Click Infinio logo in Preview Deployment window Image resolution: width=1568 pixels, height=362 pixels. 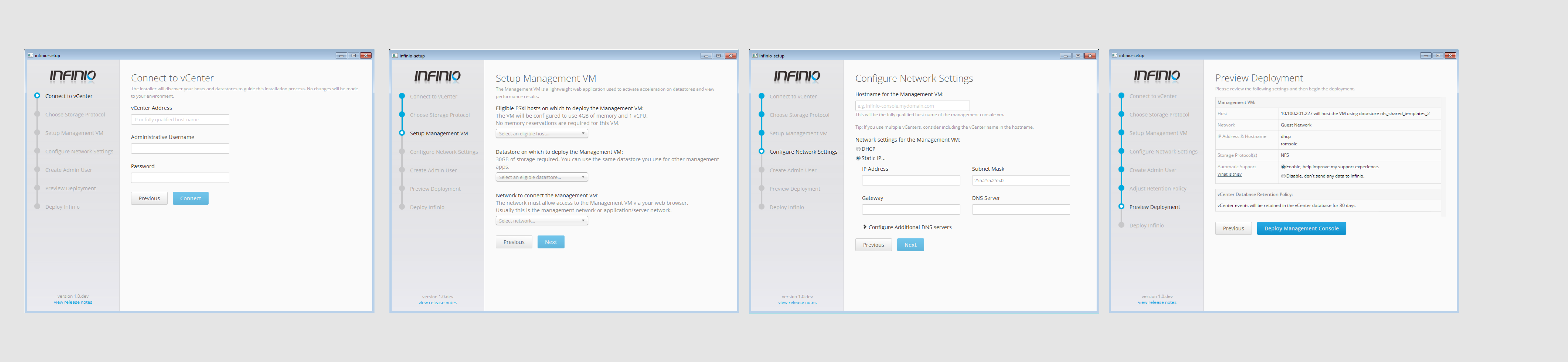tap(1157, 75)
